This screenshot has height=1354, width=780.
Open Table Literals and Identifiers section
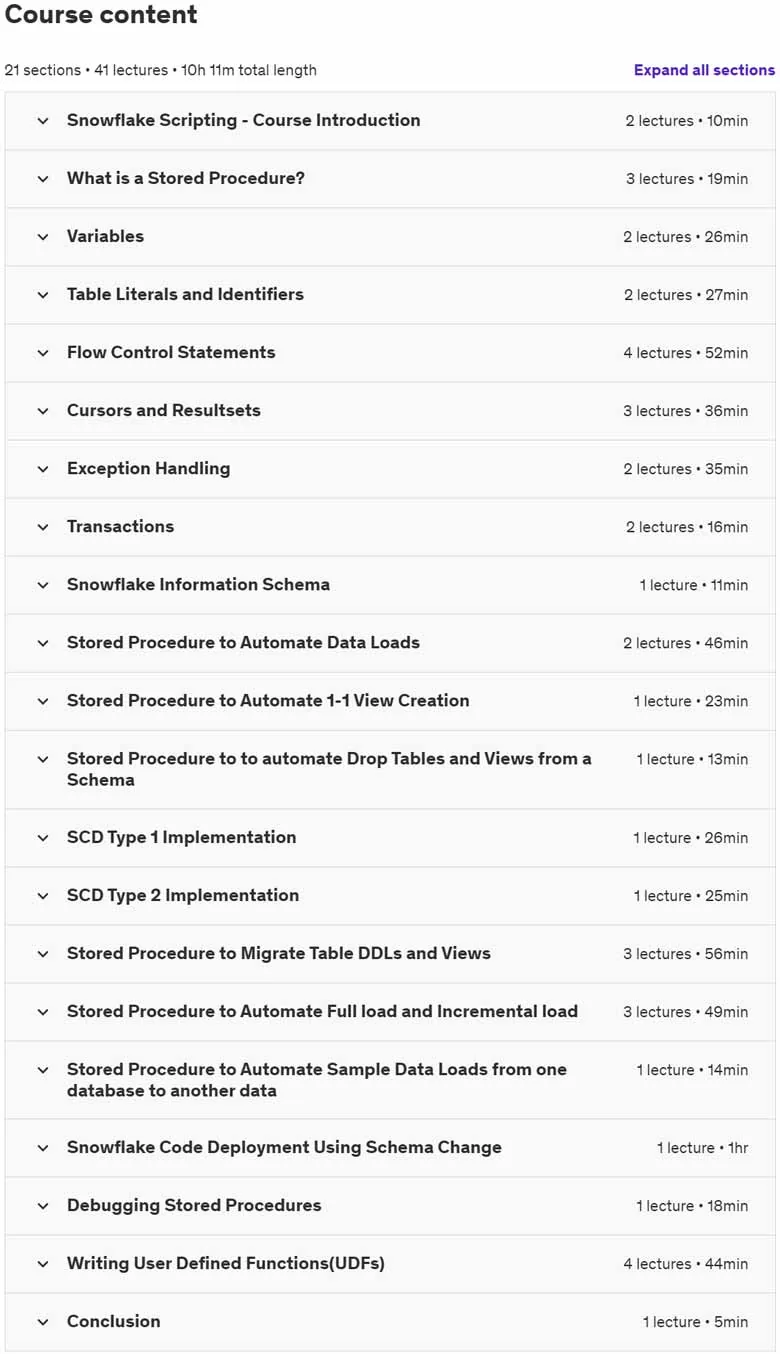click(390, 295)
